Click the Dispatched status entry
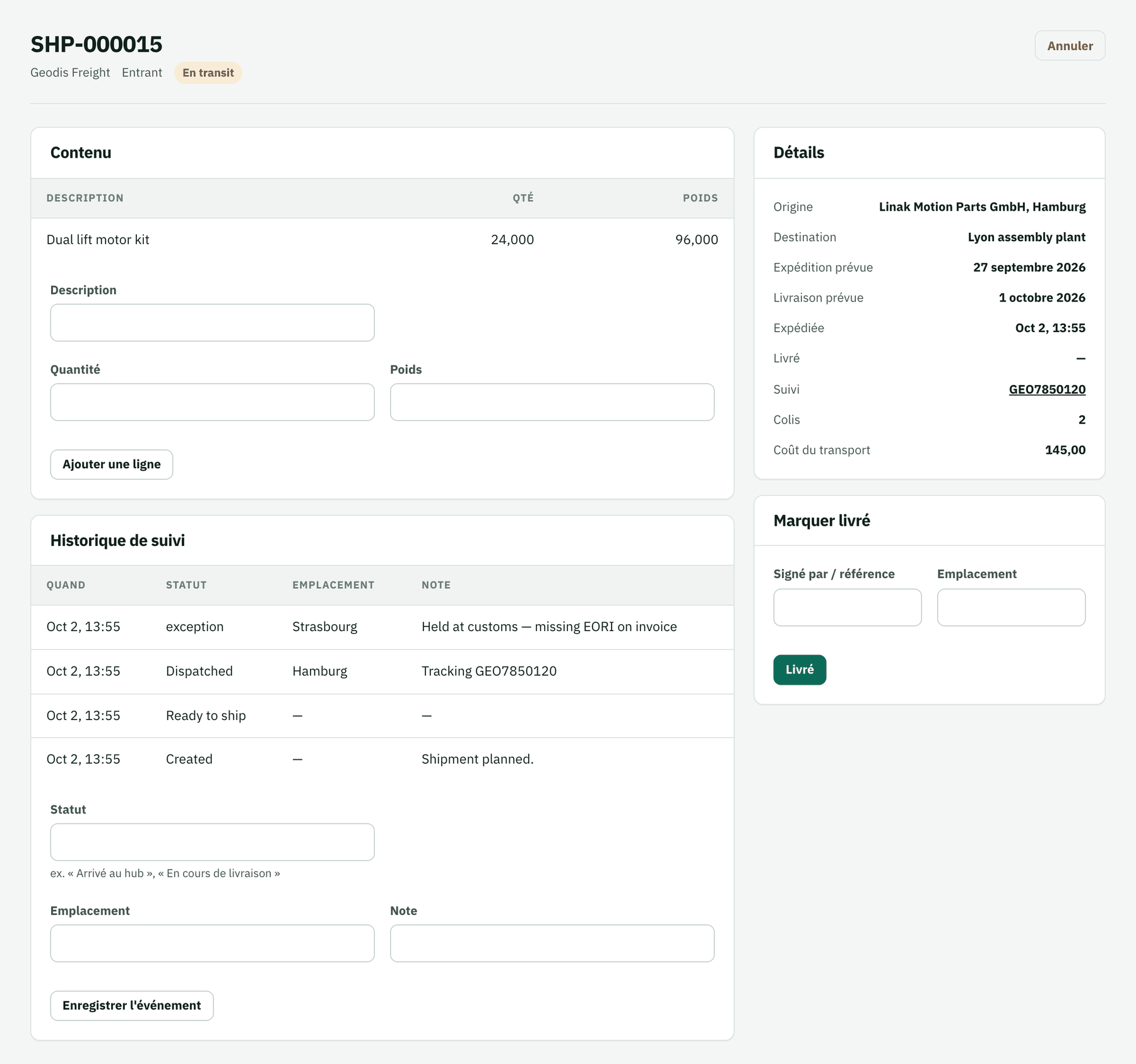This screenshot has height=1064, width=1136. (x=199, y=671)
